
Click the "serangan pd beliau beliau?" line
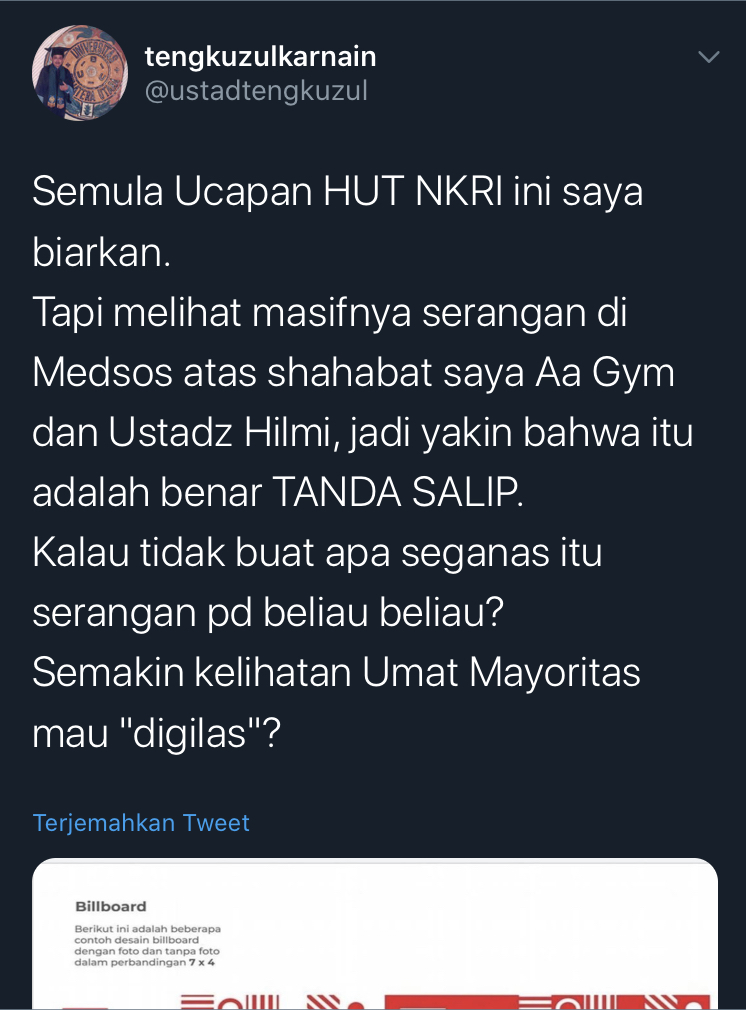(268, 613)
